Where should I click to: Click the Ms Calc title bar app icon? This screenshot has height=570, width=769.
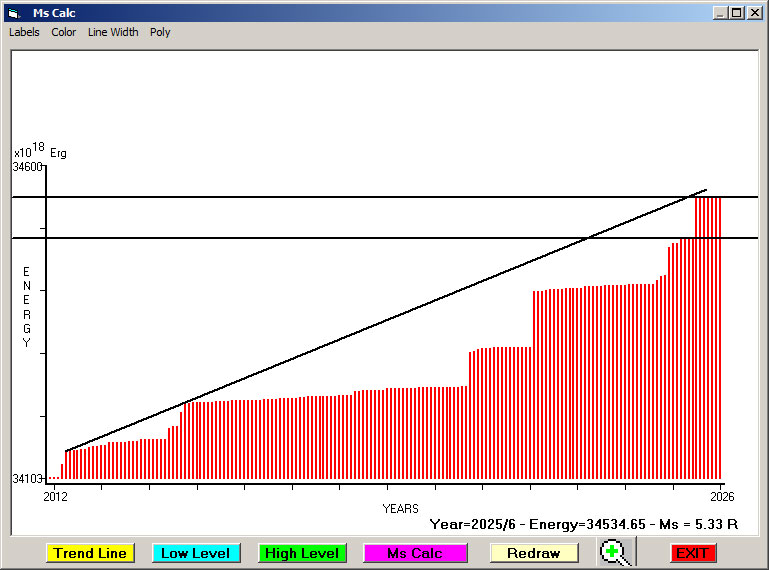tap(14, 13)
